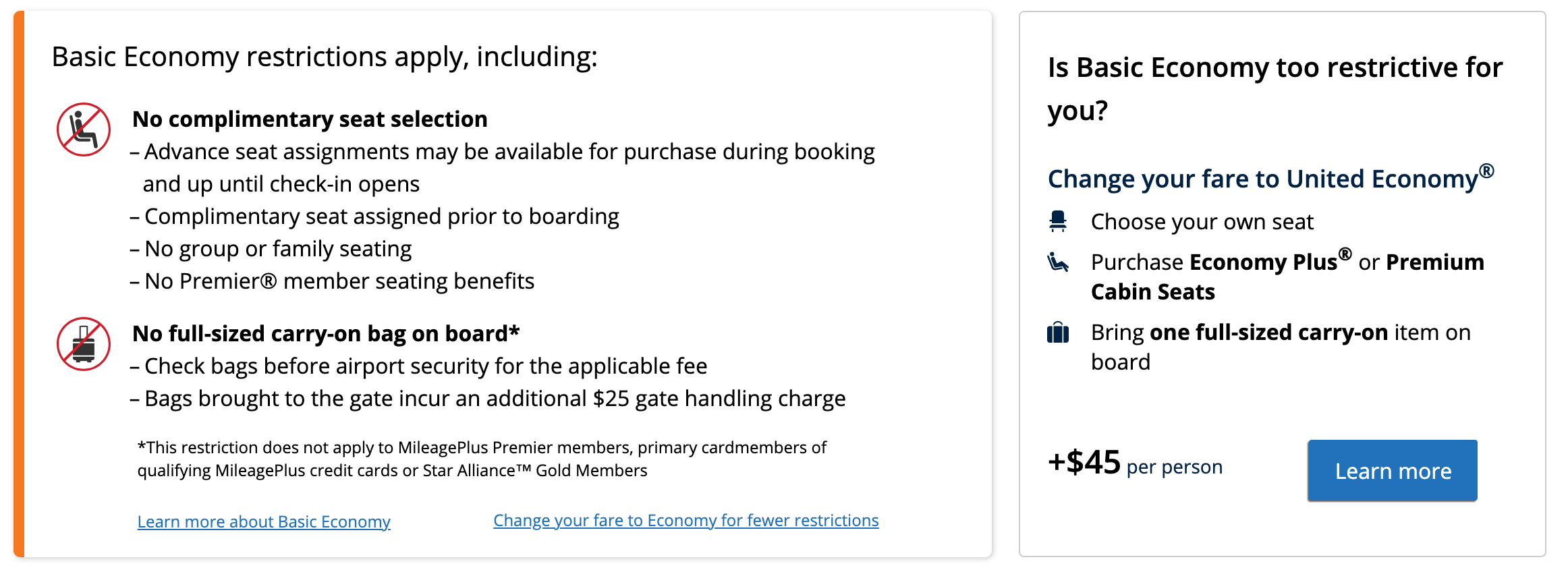Click the MileagePlus Premier members footnote text
Screen dimensions: 1568x572
click(x=482, y=459)
